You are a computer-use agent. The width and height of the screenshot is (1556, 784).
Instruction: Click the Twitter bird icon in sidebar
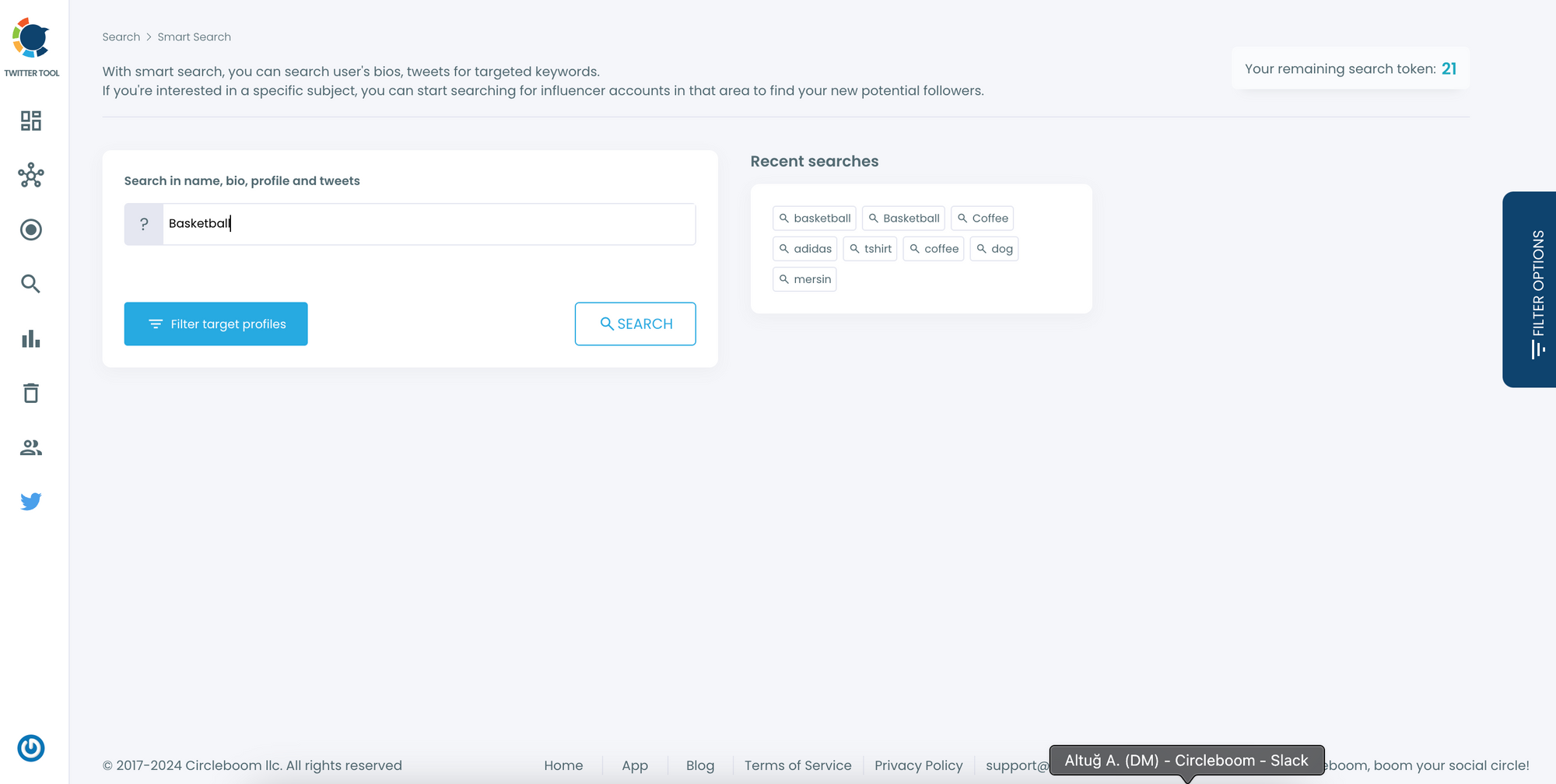click(31, 502)
